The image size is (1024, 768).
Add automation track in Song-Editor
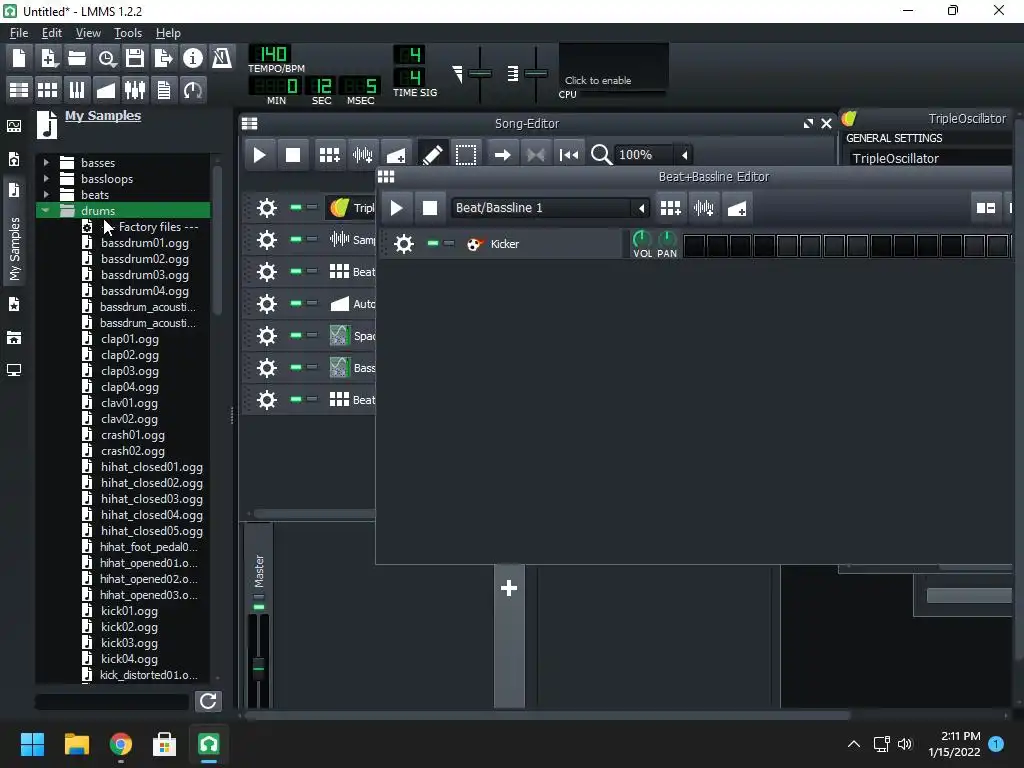[x=396, y=155]
